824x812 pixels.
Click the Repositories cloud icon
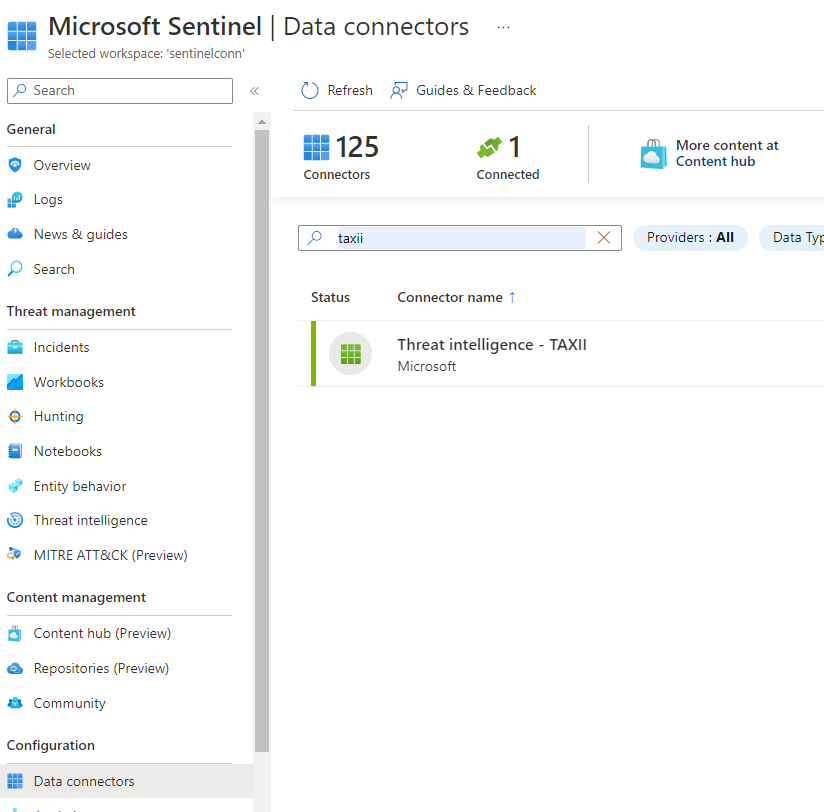point(15,668)
